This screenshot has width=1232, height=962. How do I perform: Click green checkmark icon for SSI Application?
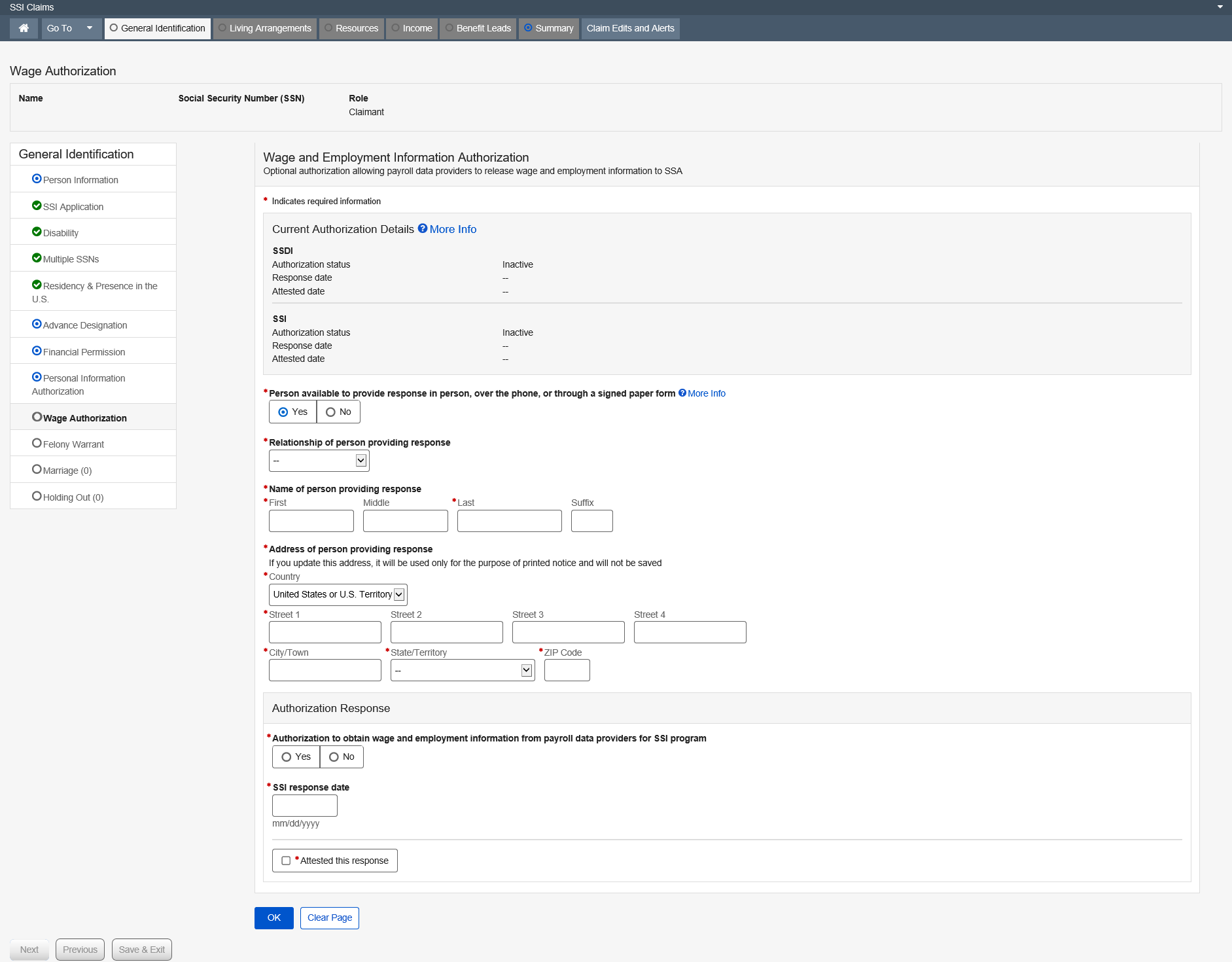point(37,205)
